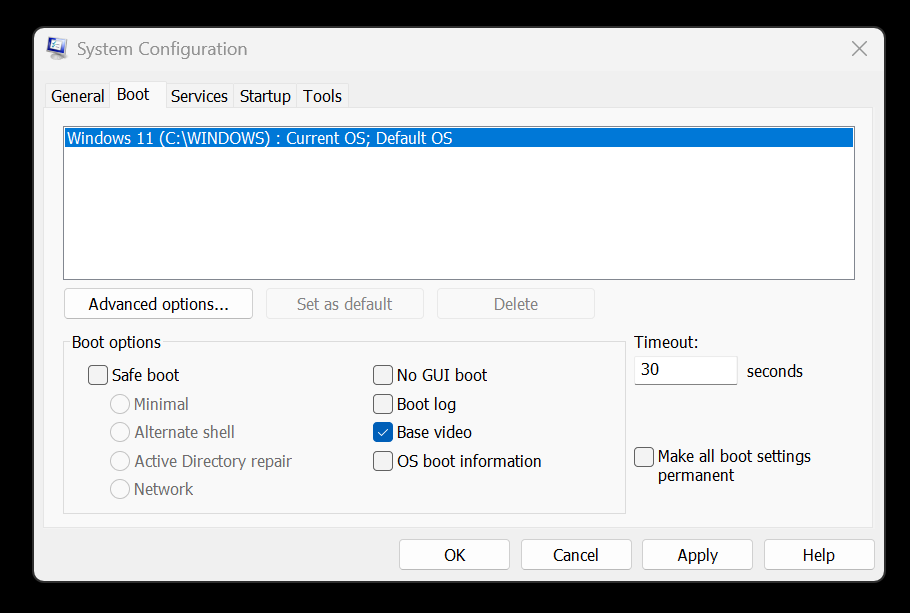The image size is (910, 613).
Task: Open the Services tab
Action: [x=199, y=96]
